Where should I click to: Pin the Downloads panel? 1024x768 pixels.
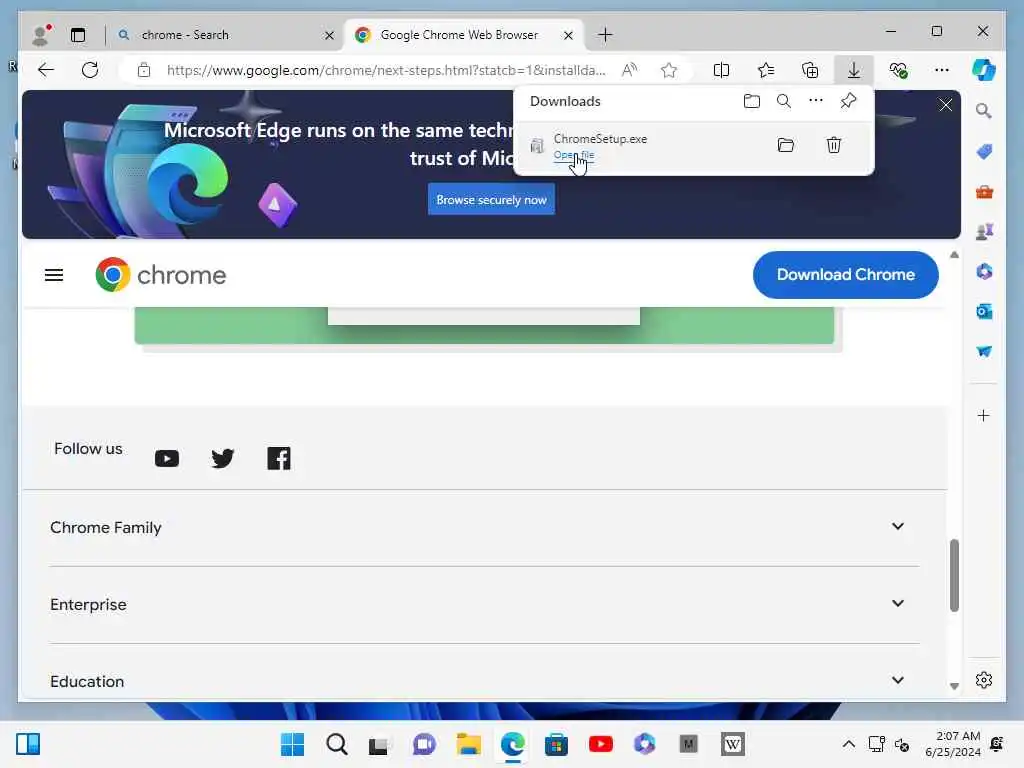click(x=848, y=101)
